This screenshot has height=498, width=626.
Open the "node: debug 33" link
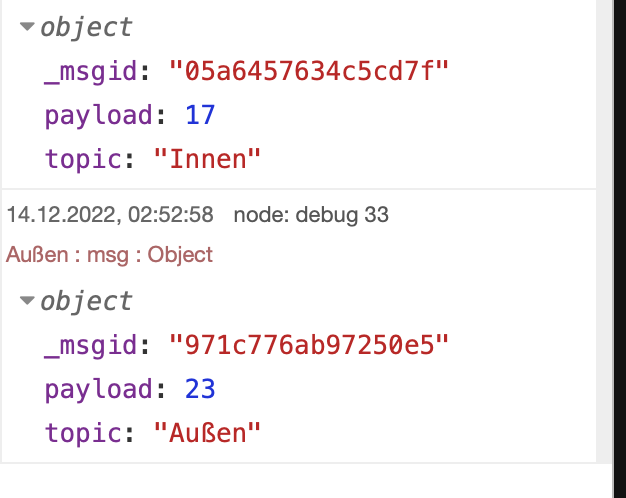tap(311, 214)
